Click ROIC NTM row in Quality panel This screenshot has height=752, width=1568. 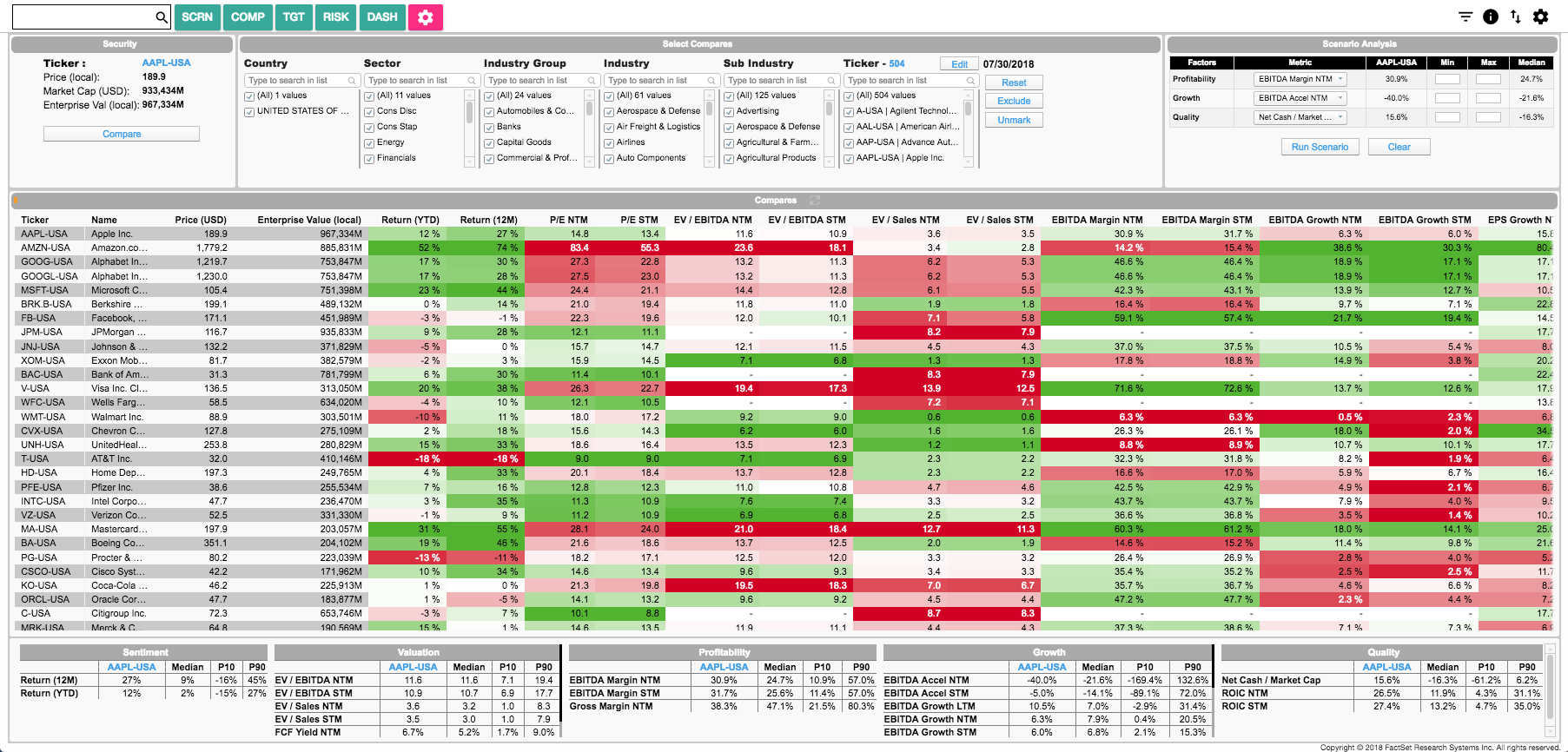click(x=1381, y=693)
